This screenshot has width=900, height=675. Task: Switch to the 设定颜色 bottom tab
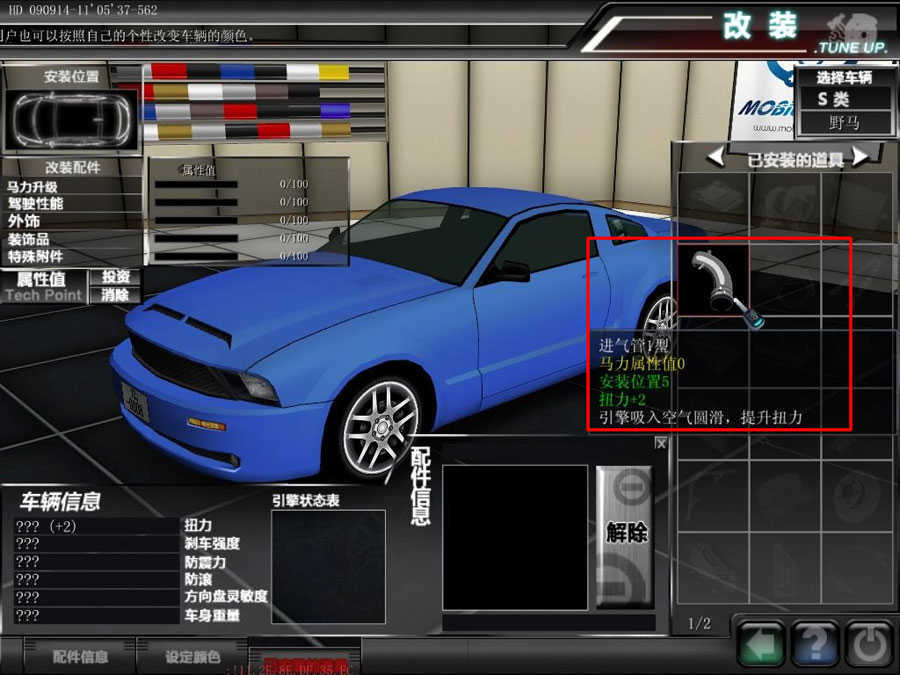192,657
